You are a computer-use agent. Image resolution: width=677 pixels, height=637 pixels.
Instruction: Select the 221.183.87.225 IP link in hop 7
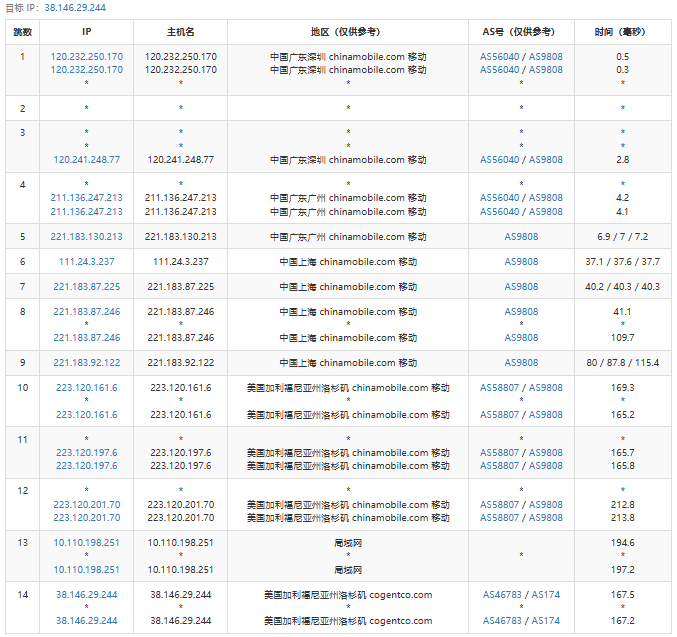point(87,287)
